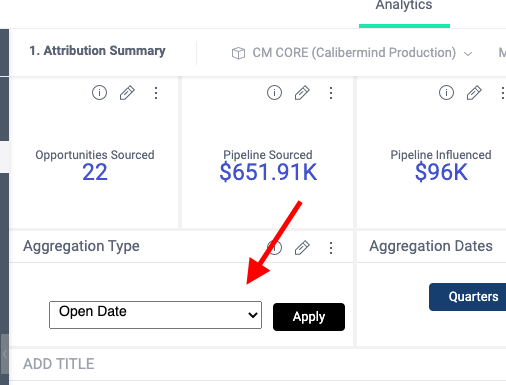Open three-dot menu on Pipeline Sourced tile
This screenshot has width=506, height=385.
coord(331,93)
